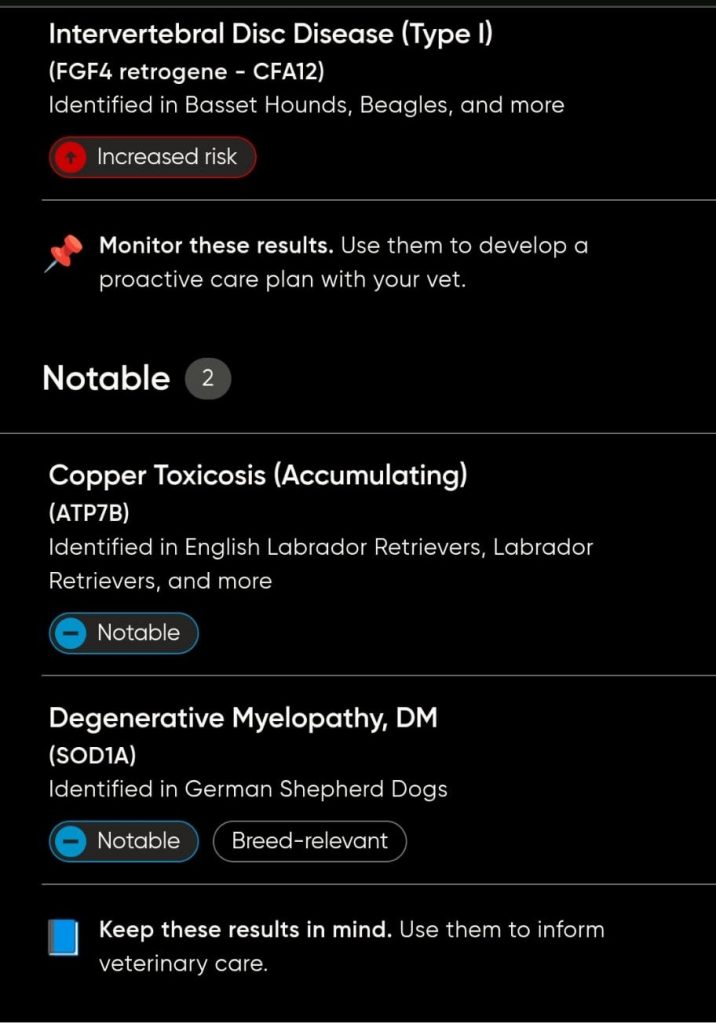Click the red up-arrow Increased risk icon
This screenshot has height=1024, width=716.
click(x=71, y=157)
